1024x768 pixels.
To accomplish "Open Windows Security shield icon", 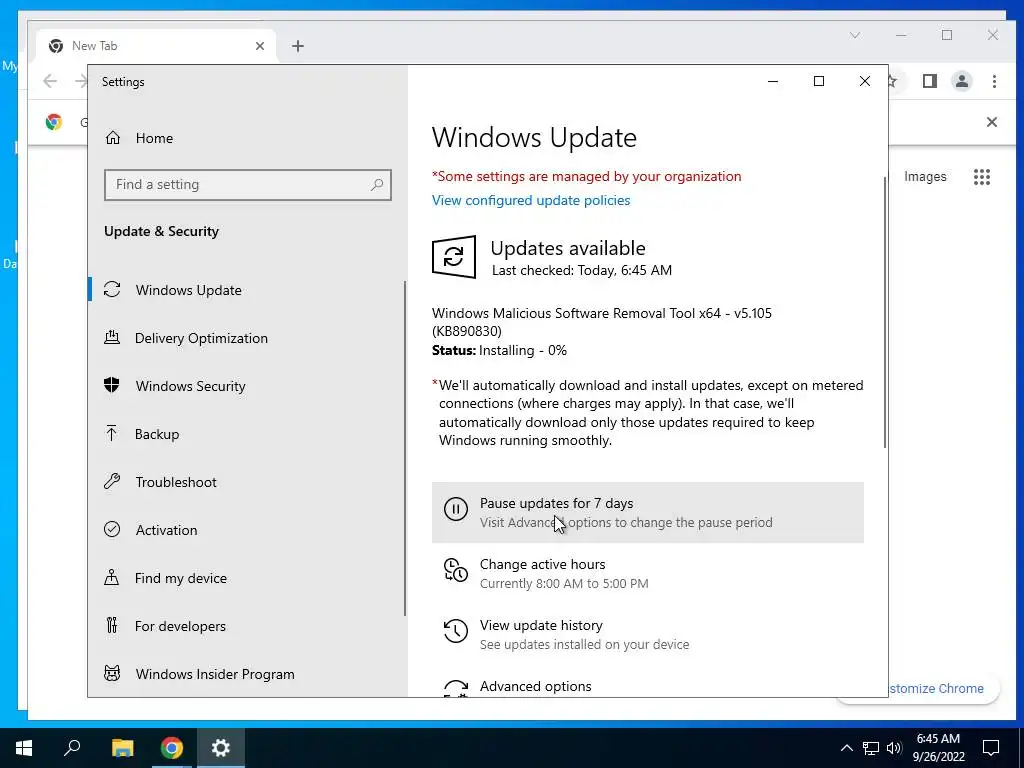I will click(x=112, y=385).
